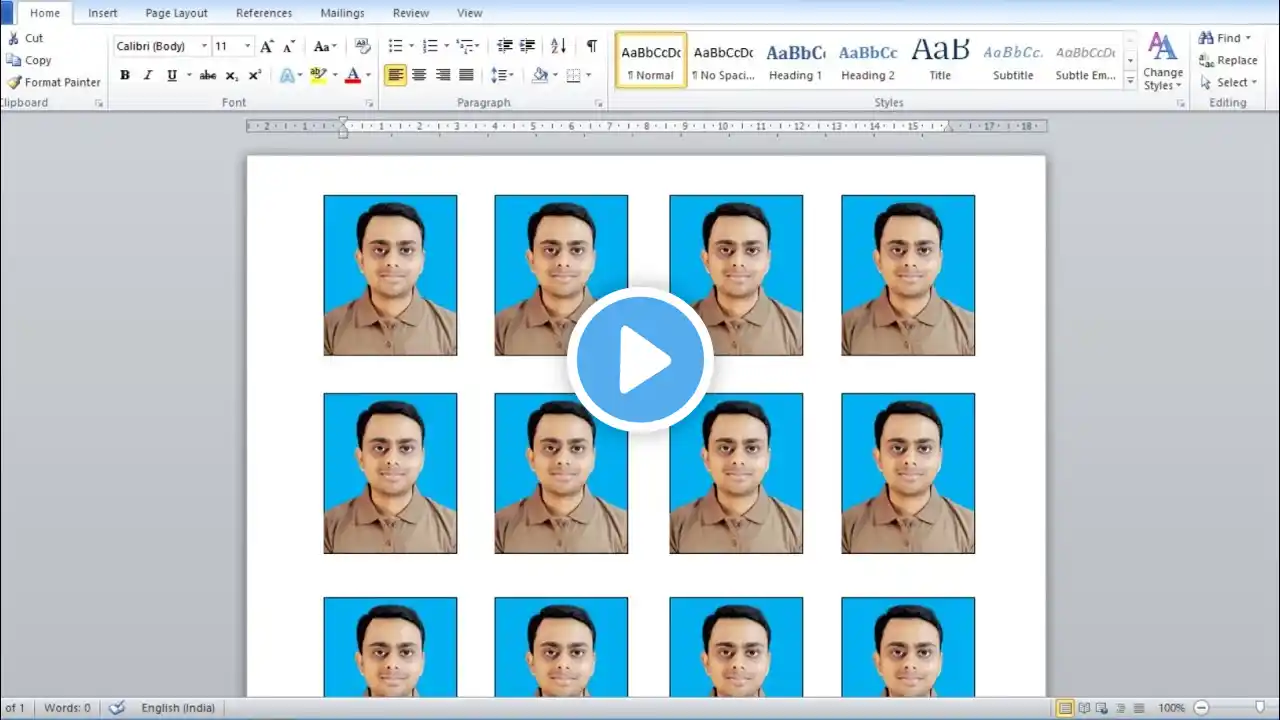Click the Shading paint bucket icon
The image size is (1280, 720).
(x=540, y=75)
